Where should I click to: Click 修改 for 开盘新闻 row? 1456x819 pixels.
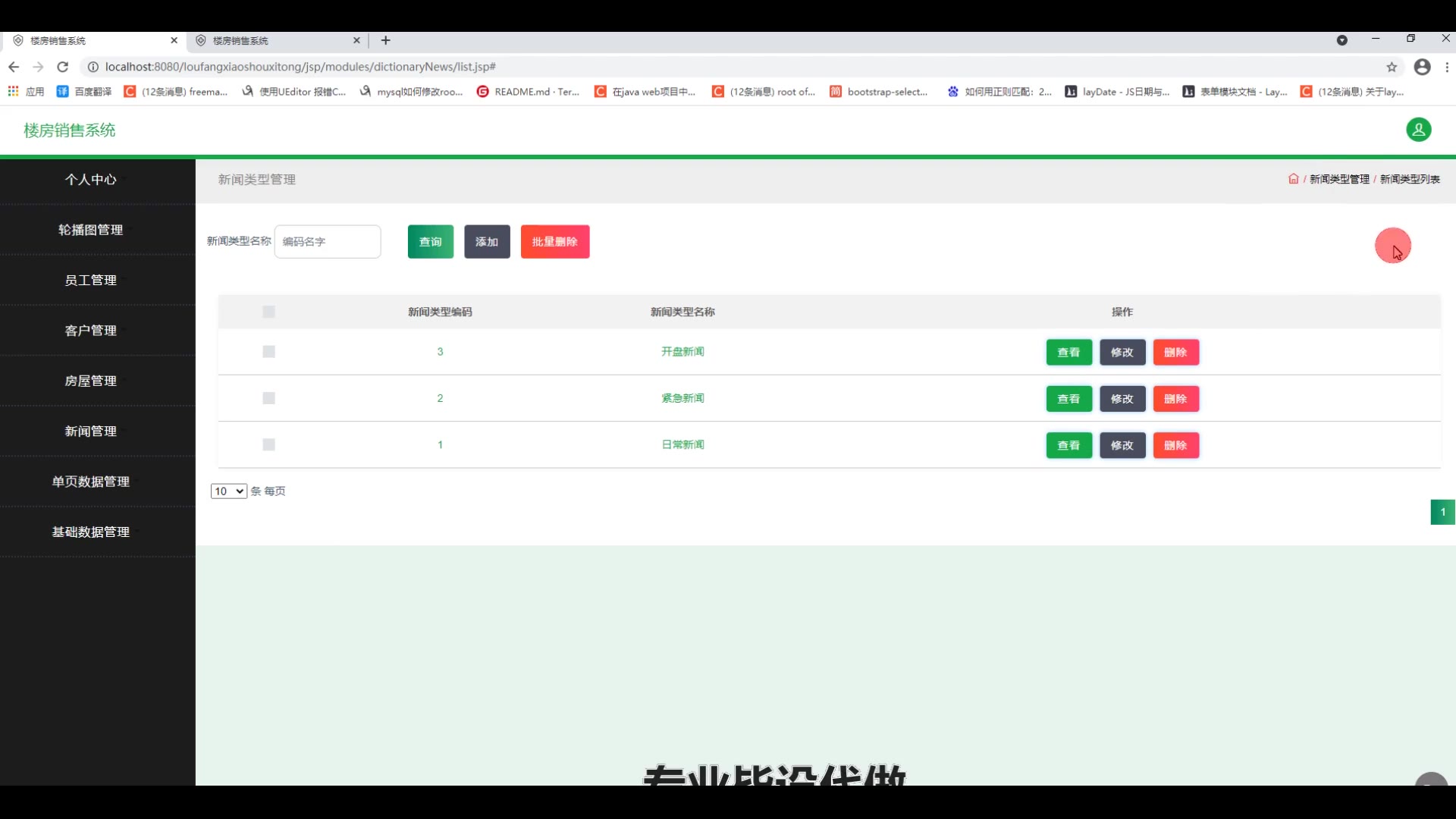[1122, 352]
